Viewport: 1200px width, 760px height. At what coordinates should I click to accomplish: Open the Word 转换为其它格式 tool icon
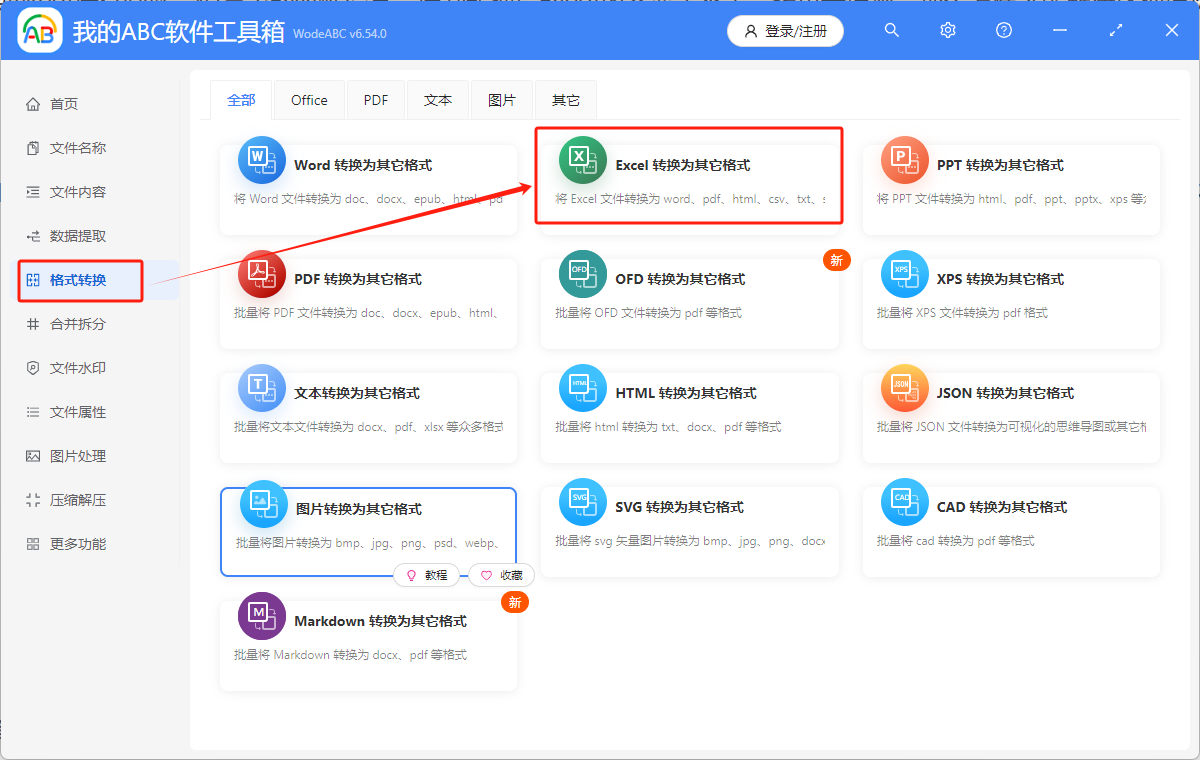click(261, 159)
